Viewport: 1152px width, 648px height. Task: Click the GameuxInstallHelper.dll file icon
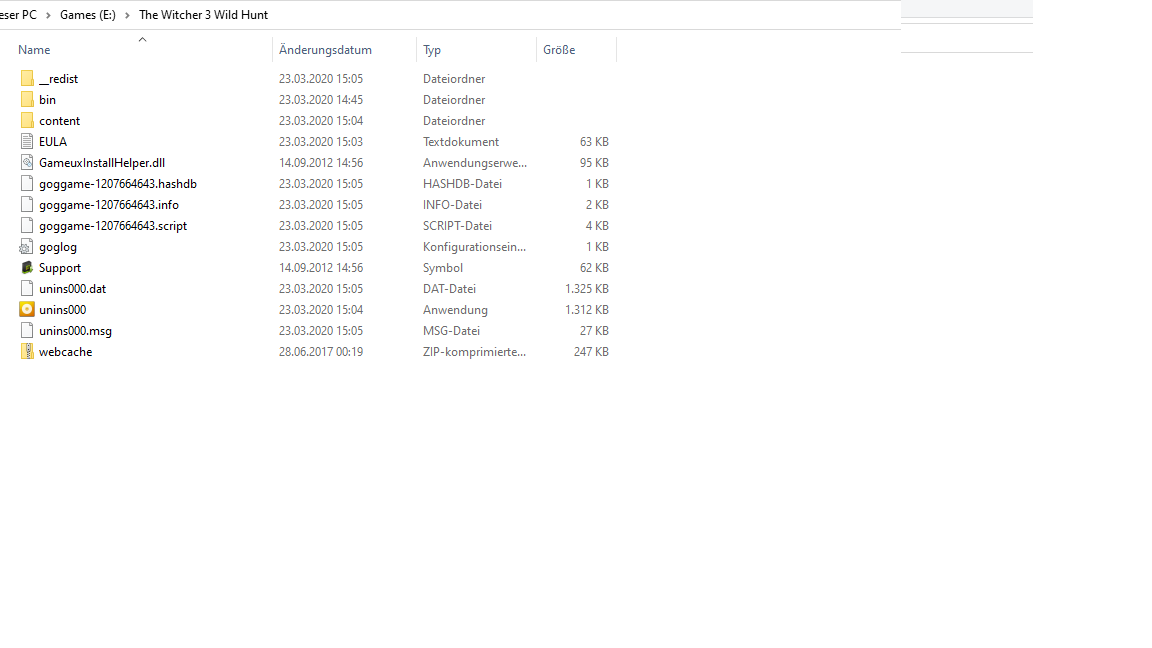(x=27, y=163)
